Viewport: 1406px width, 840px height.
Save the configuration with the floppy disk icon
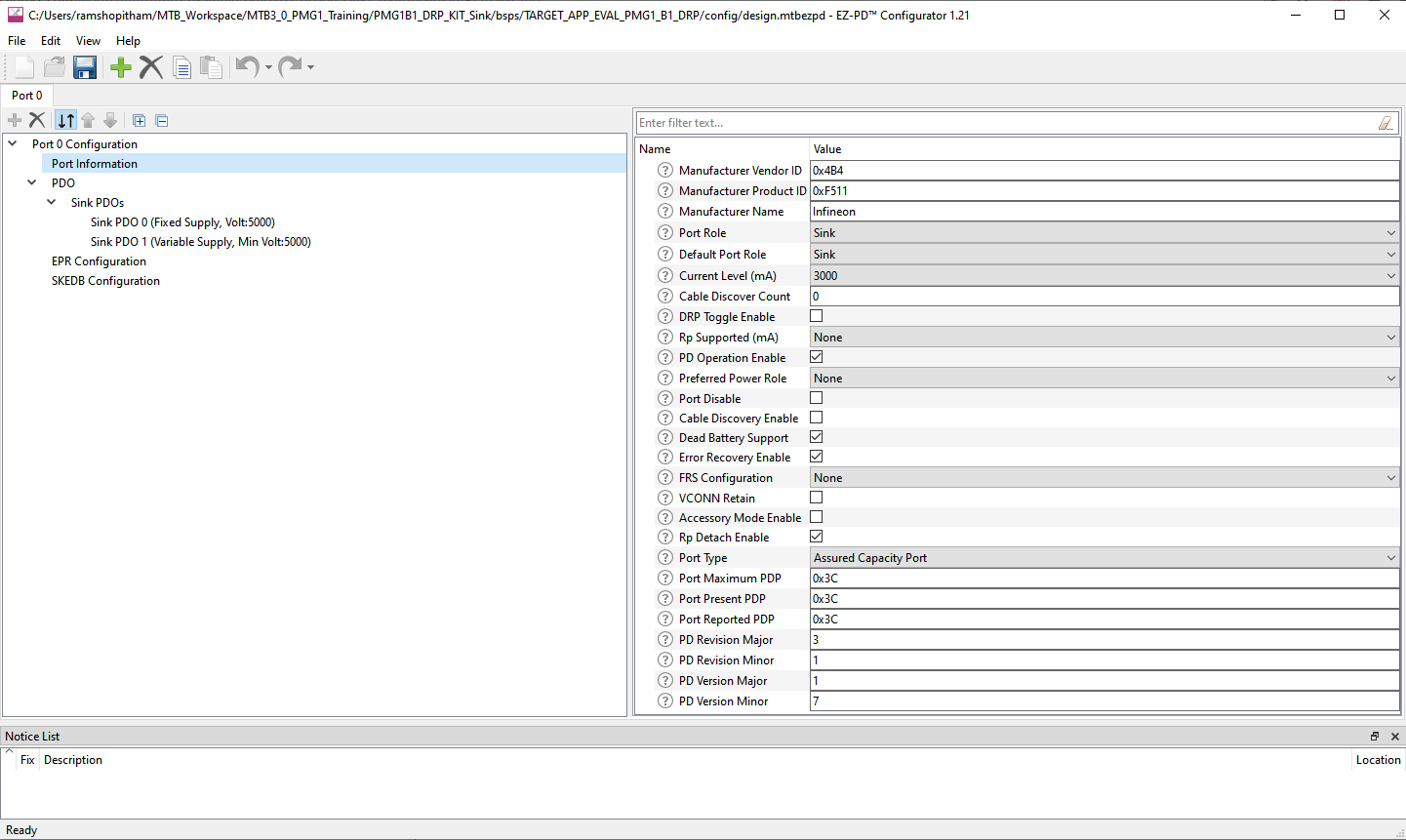85,66
